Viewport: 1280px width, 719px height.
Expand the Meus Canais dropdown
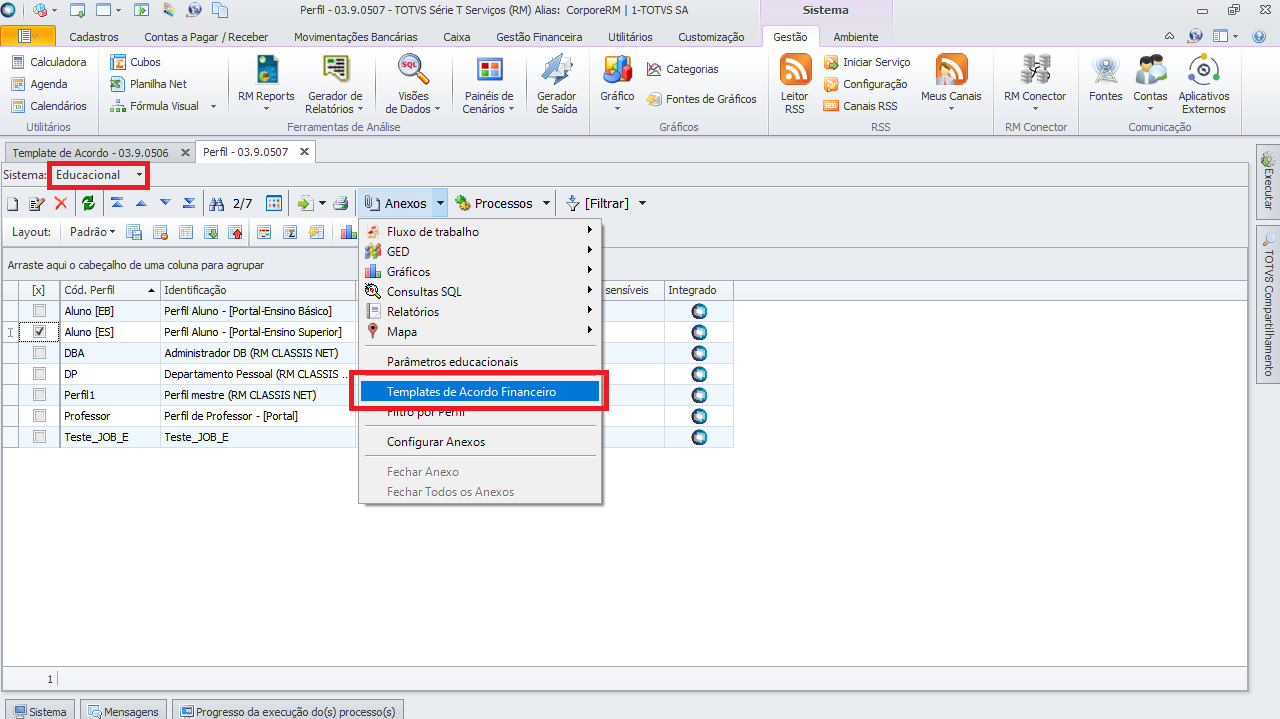[x=951, y=108]
